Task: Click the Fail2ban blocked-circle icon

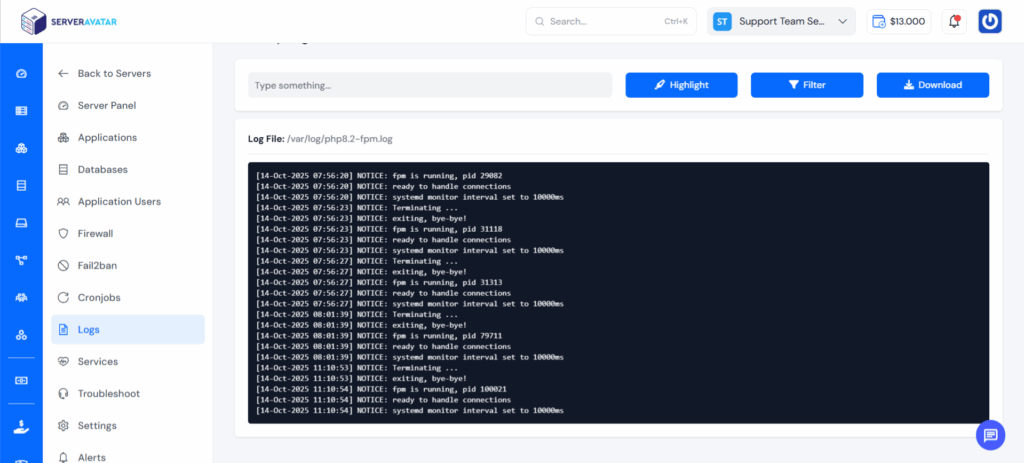Action: pyautogui.click(x=63, y=266)
